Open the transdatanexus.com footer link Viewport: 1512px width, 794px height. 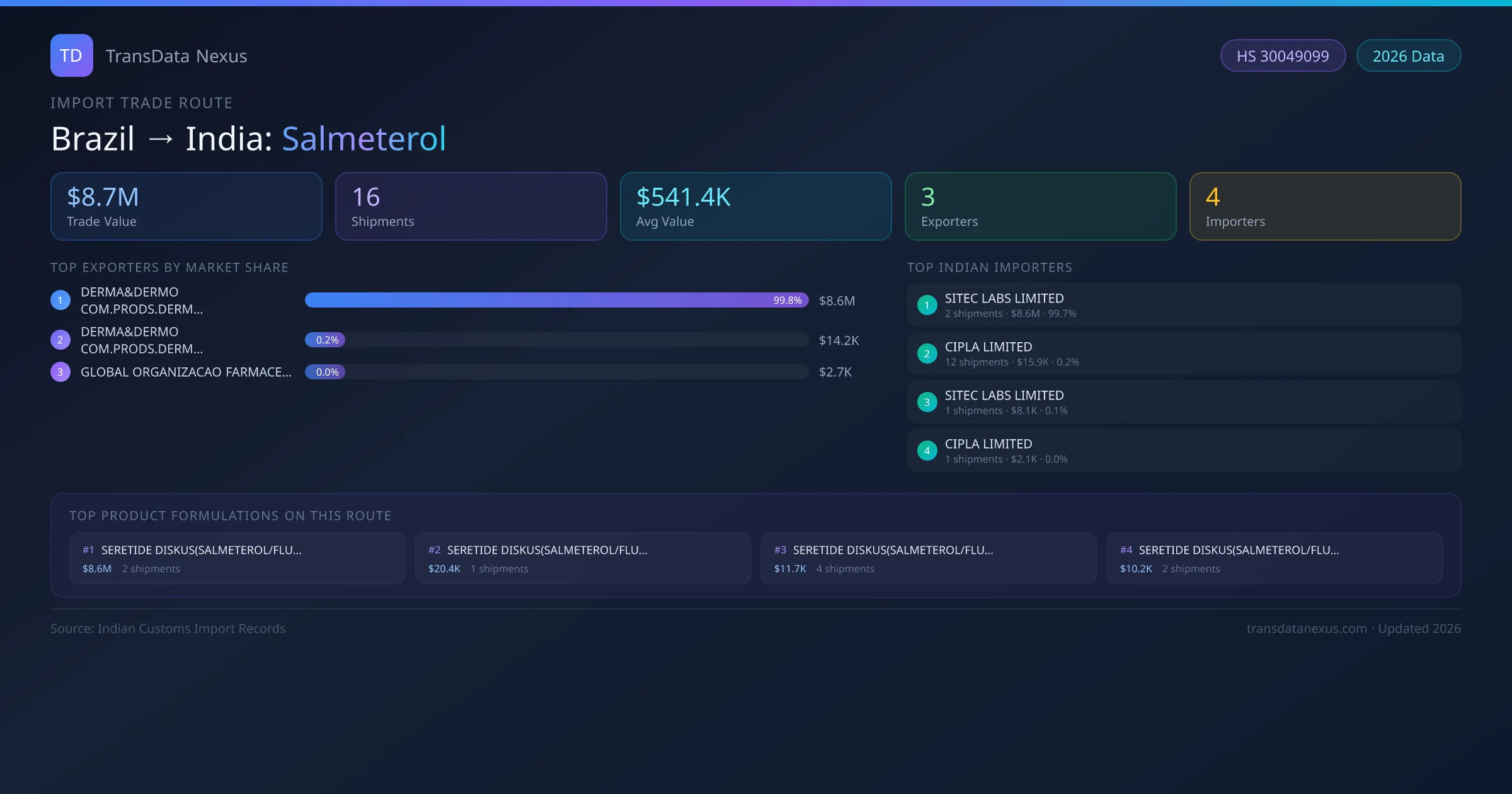pos(1307,628)
